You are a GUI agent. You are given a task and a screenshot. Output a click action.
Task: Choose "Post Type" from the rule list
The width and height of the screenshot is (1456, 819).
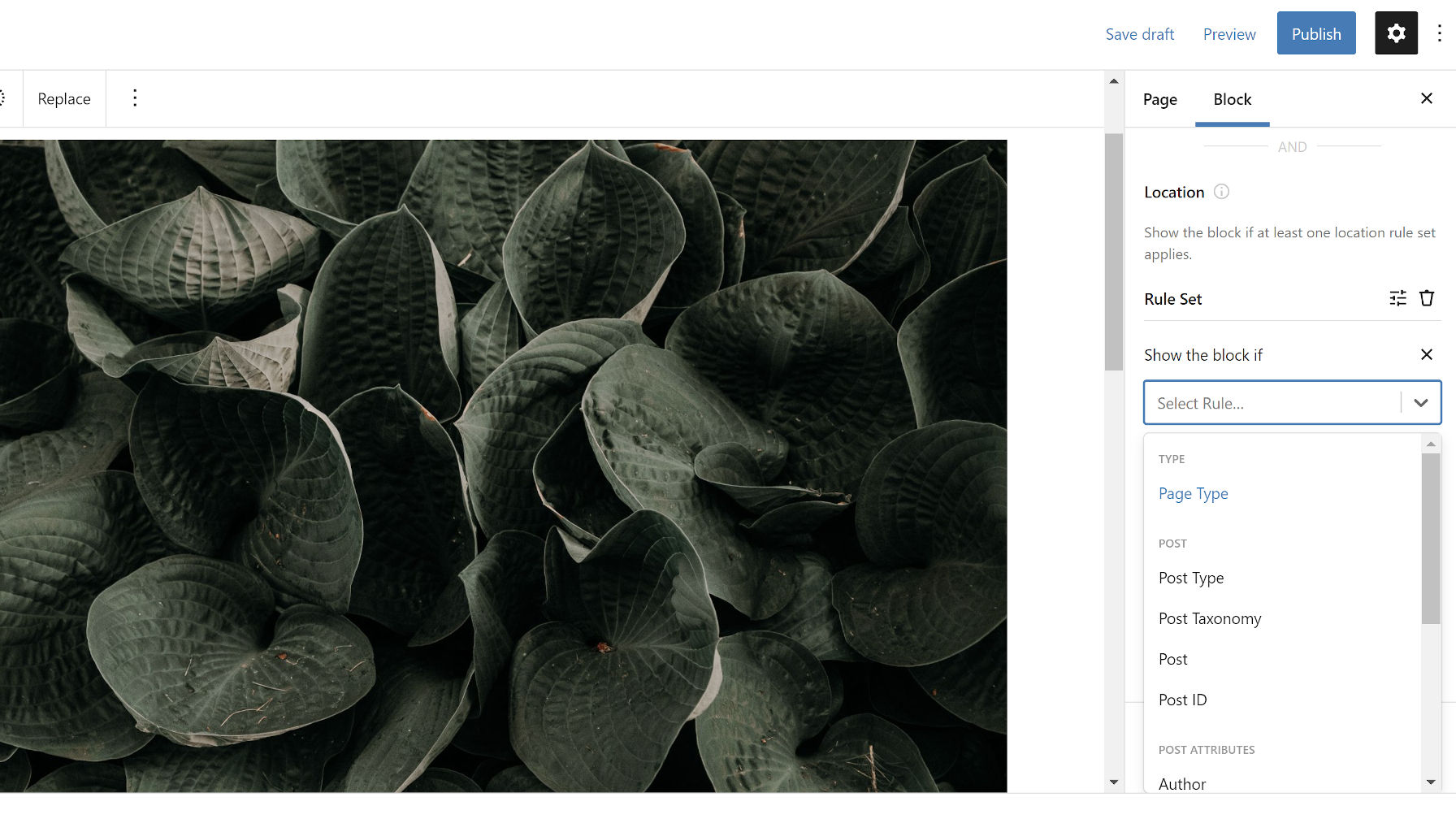pos(1191,578)
